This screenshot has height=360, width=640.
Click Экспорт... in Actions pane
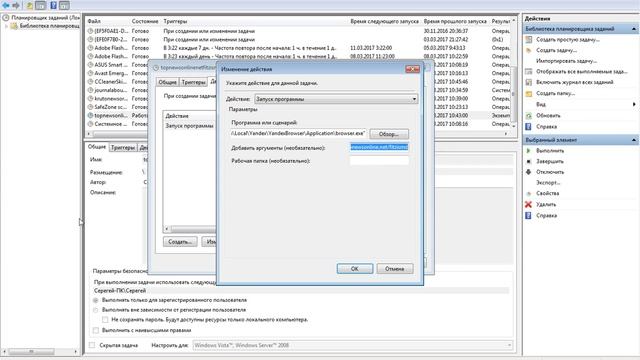548,182
